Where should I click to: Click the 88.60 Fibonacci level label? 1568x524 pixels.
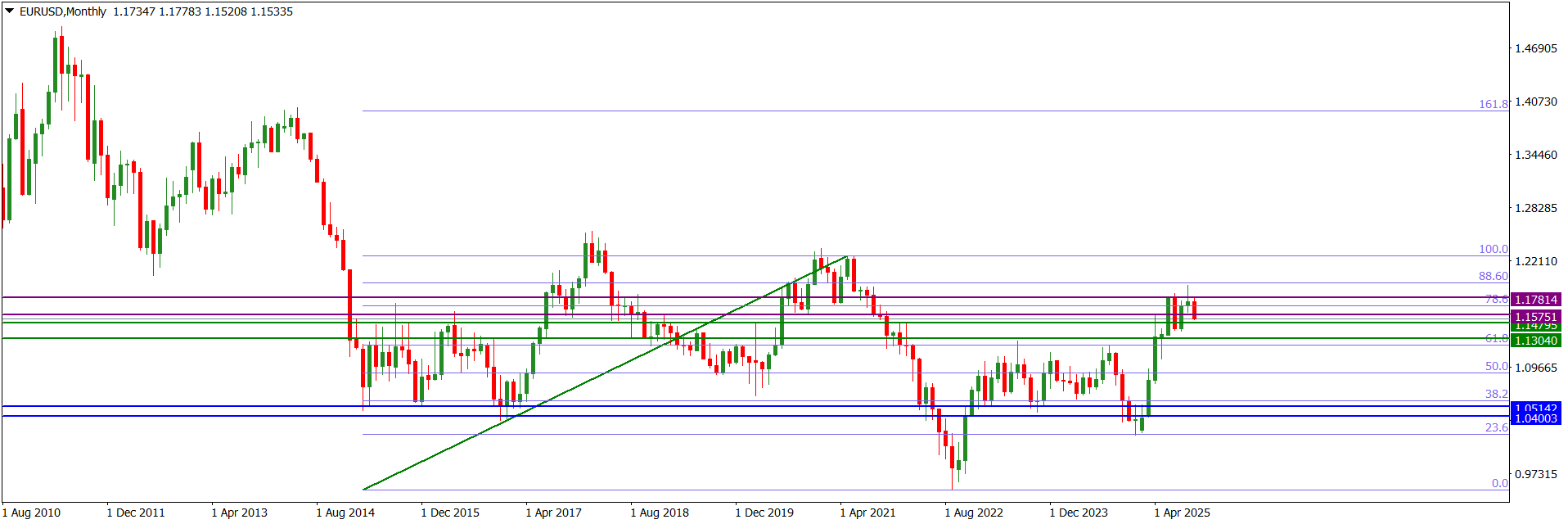[1493, 276]
